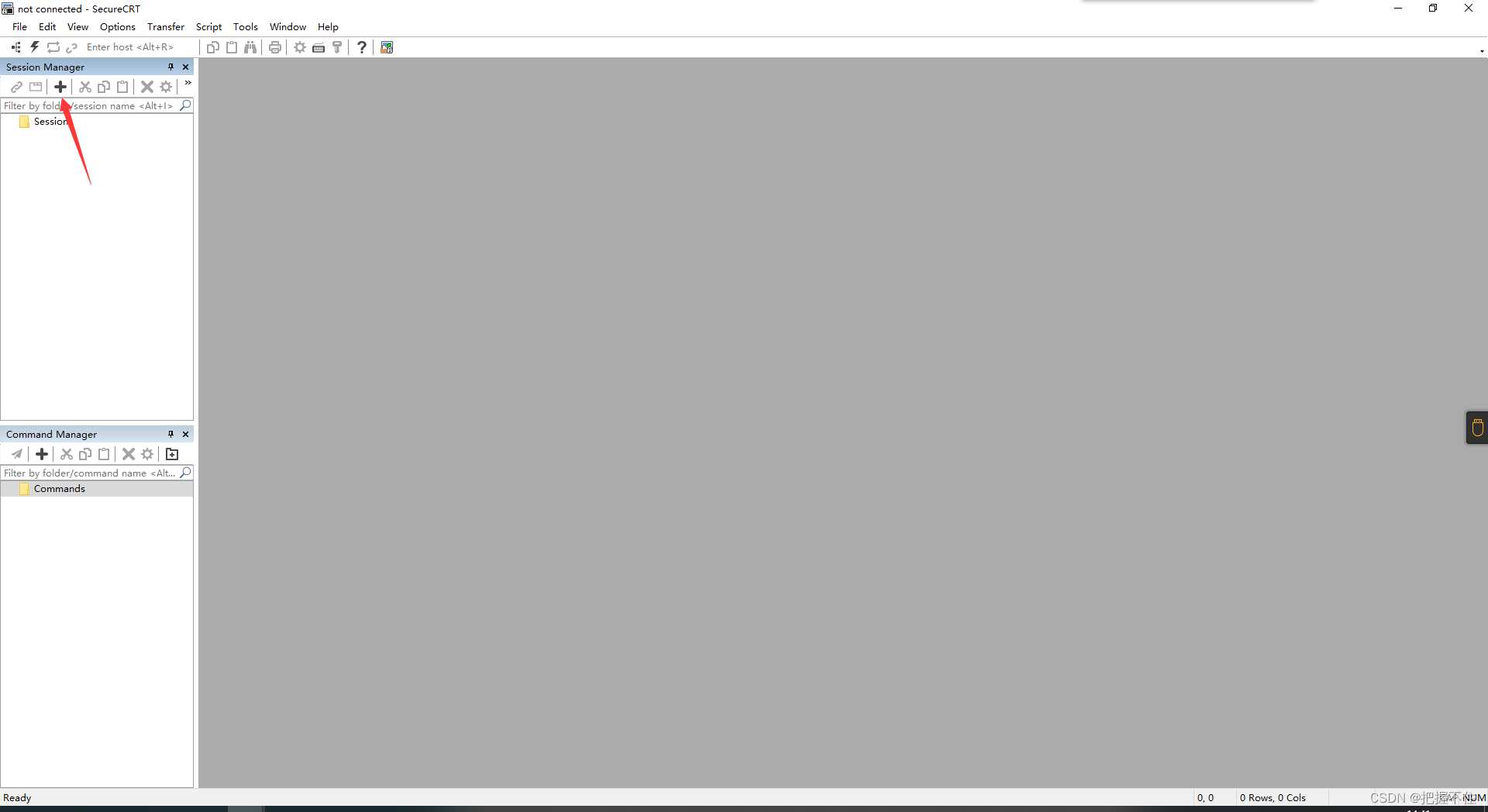1488x812 pixels.
Task: Click the paper plane send icon in Command Manager
Action: [16, 454]
